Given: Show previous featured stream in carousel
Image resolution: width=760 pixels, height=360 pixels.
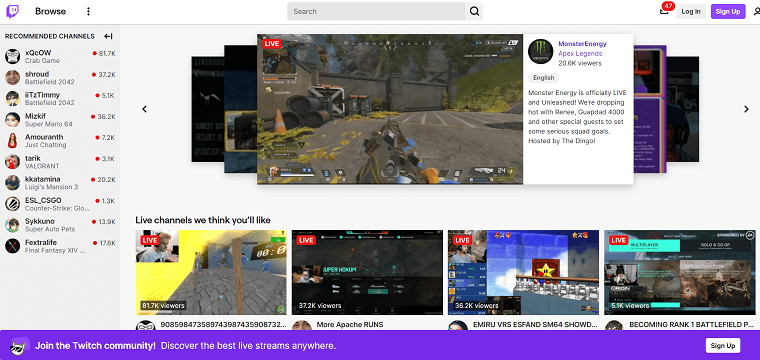Looking at the screenshot, I should pos(144,109).
